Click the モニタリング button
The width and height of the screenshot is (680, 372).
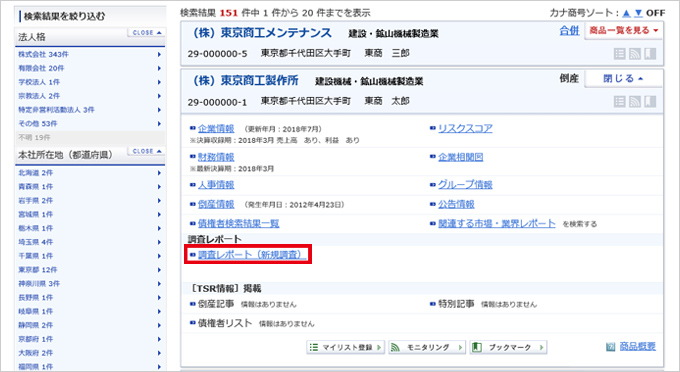click(427, 348)
